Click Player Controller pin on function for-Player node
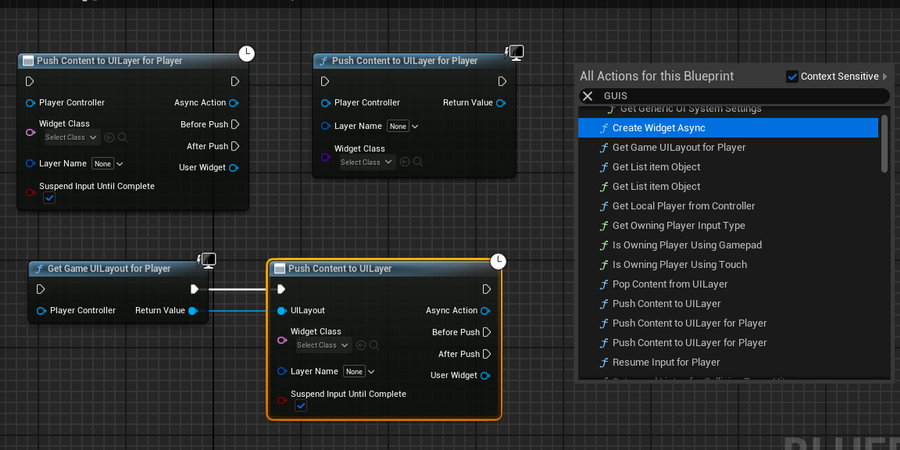Image resolution: width=900 pixels, height=450 pixels. (x=325, y=103)
